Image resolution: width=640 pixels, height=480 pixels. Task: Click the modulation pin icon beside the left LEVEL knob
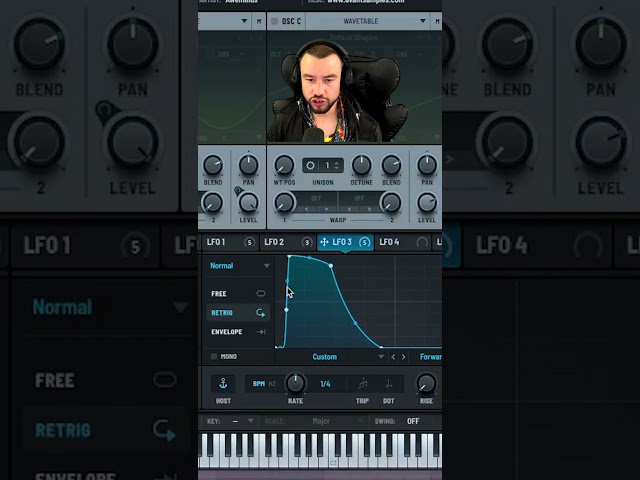tap(238, 191)
